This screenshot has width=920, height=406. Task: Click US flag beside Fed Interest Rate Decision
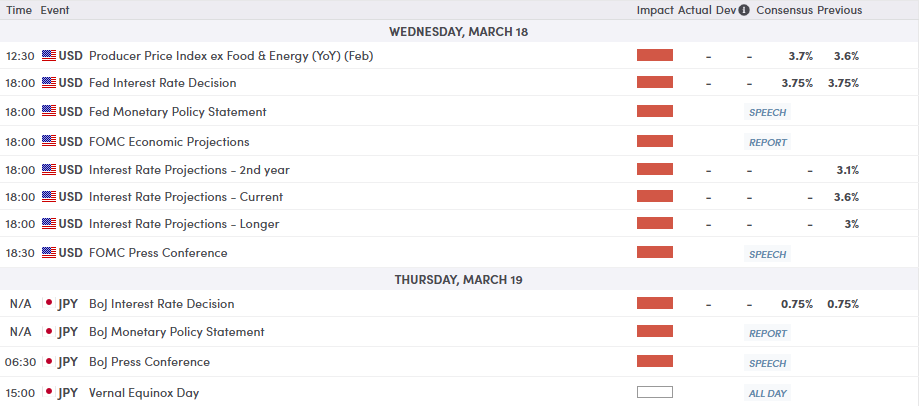click(48, 83)
